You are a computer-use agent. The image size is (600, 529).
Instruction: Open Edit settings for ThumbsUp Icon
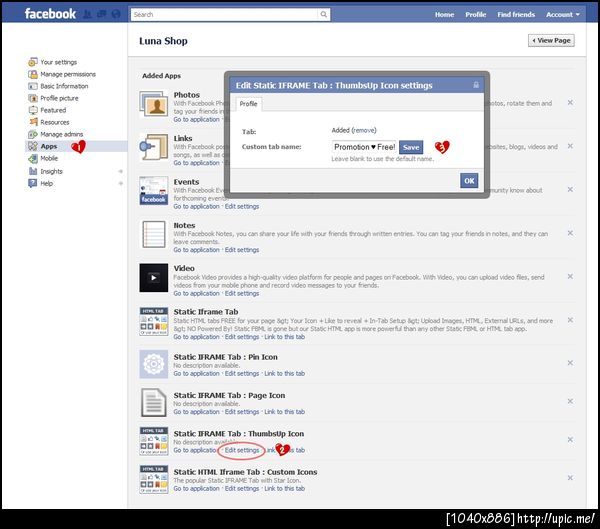[x=242, y=450]
